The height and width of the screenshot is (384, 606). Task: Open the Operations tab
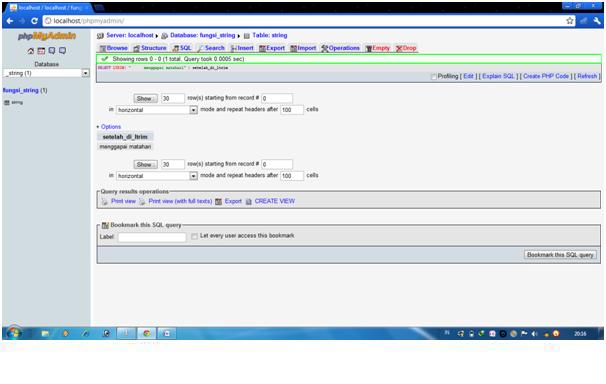tap(340, 48)
